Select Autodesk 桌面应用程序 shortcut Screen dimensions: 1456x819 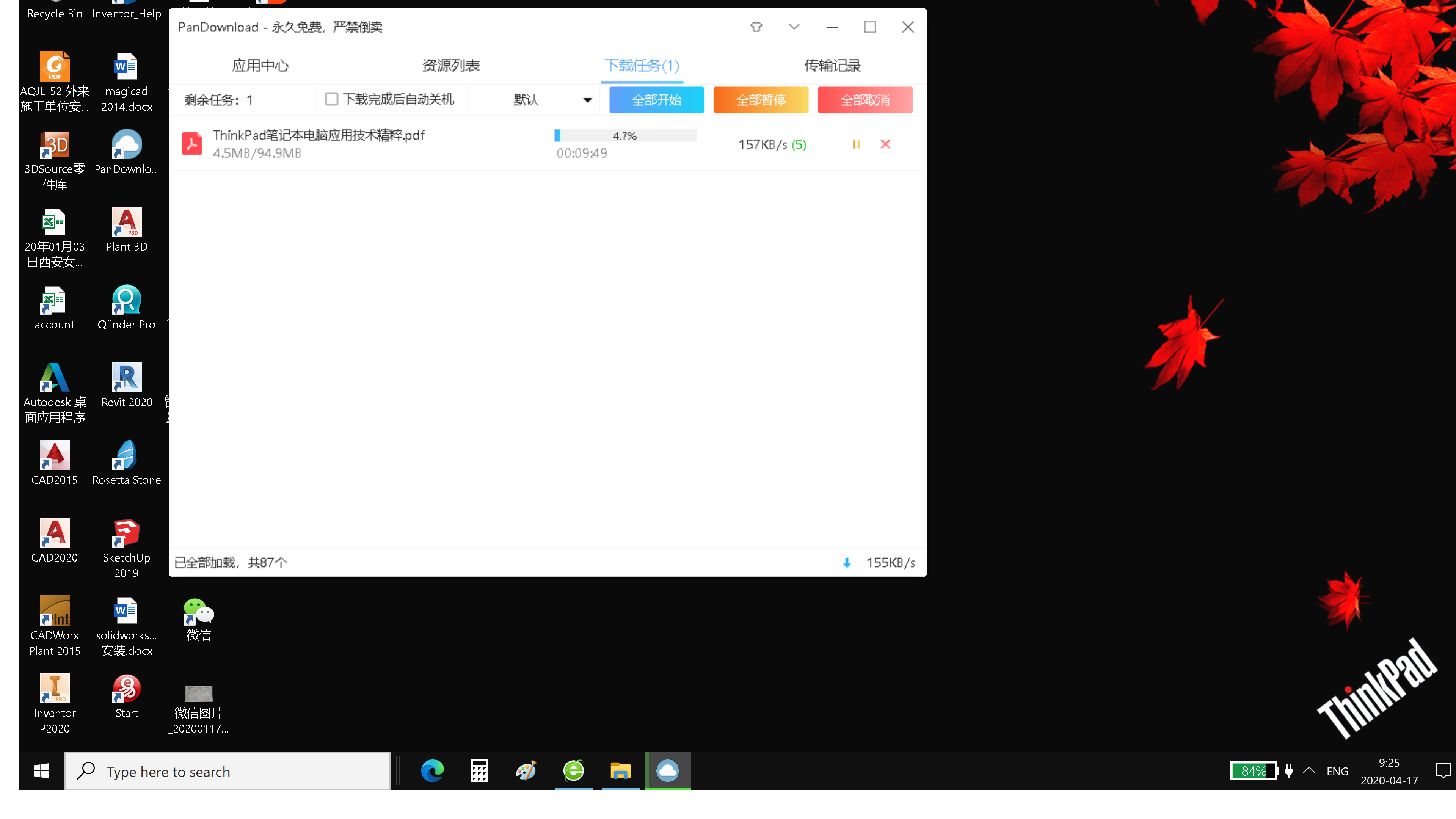tap(55, 394)
